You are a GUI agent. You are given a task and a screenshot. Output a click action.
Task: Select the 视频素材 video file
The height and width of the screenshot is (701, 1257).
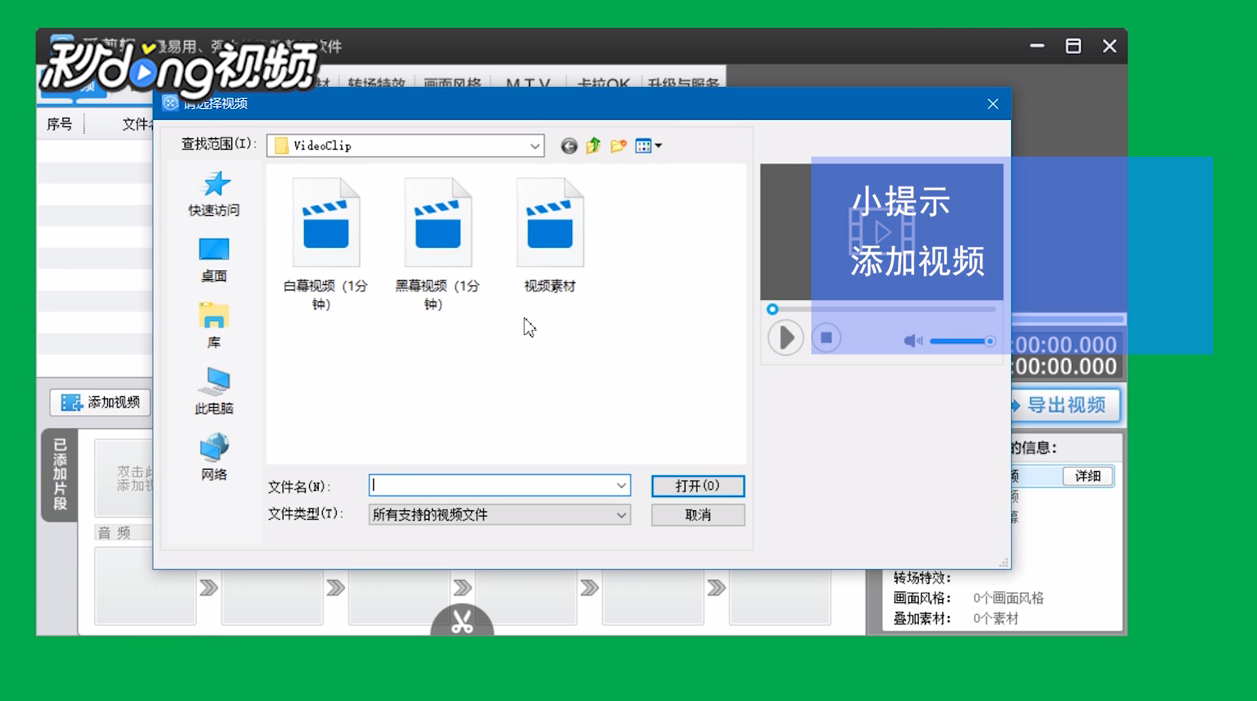click(x=550, y=236)
